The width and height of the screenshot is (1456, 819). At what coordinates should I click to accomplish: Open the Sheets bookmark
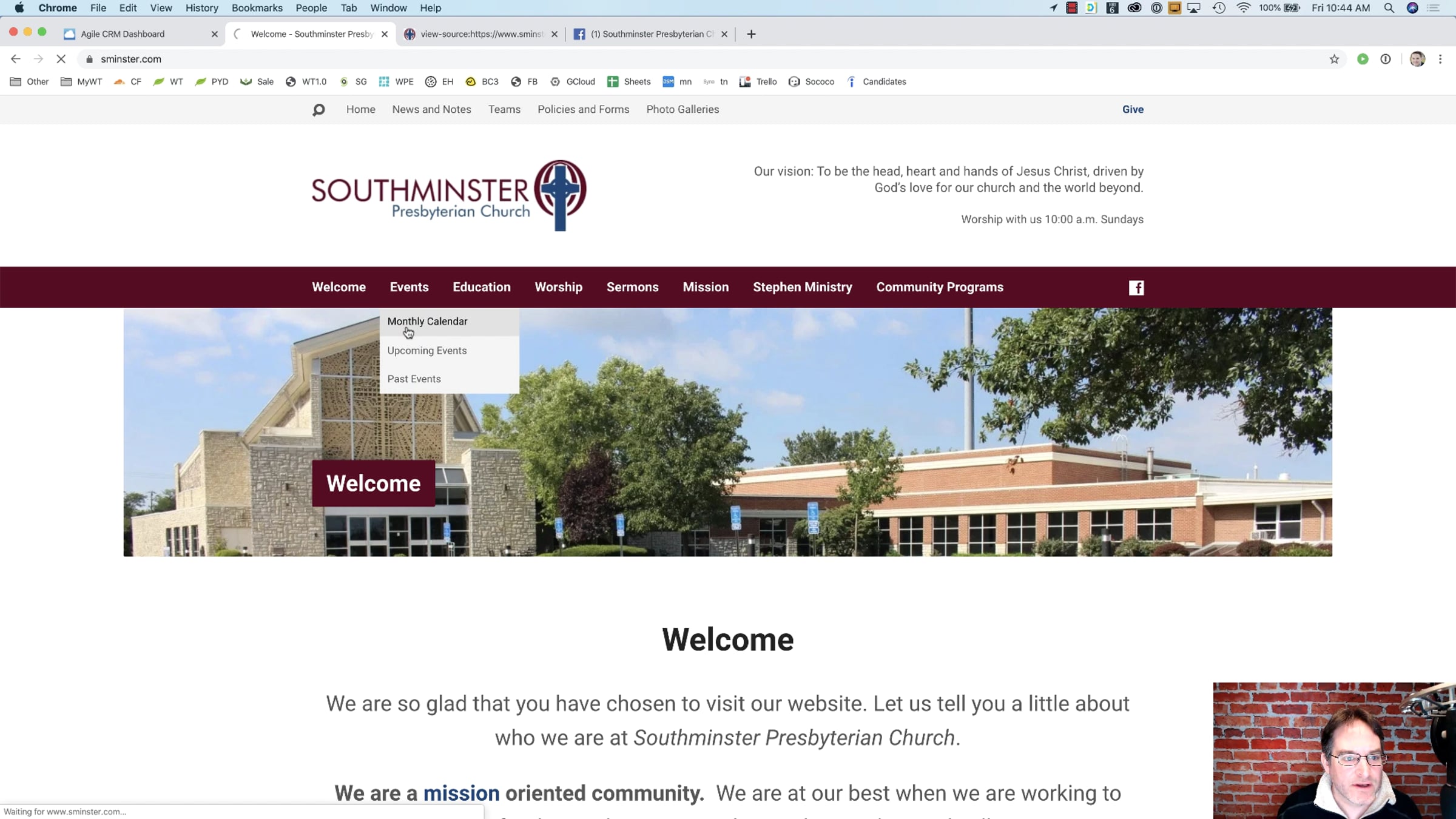click(629, 82)
